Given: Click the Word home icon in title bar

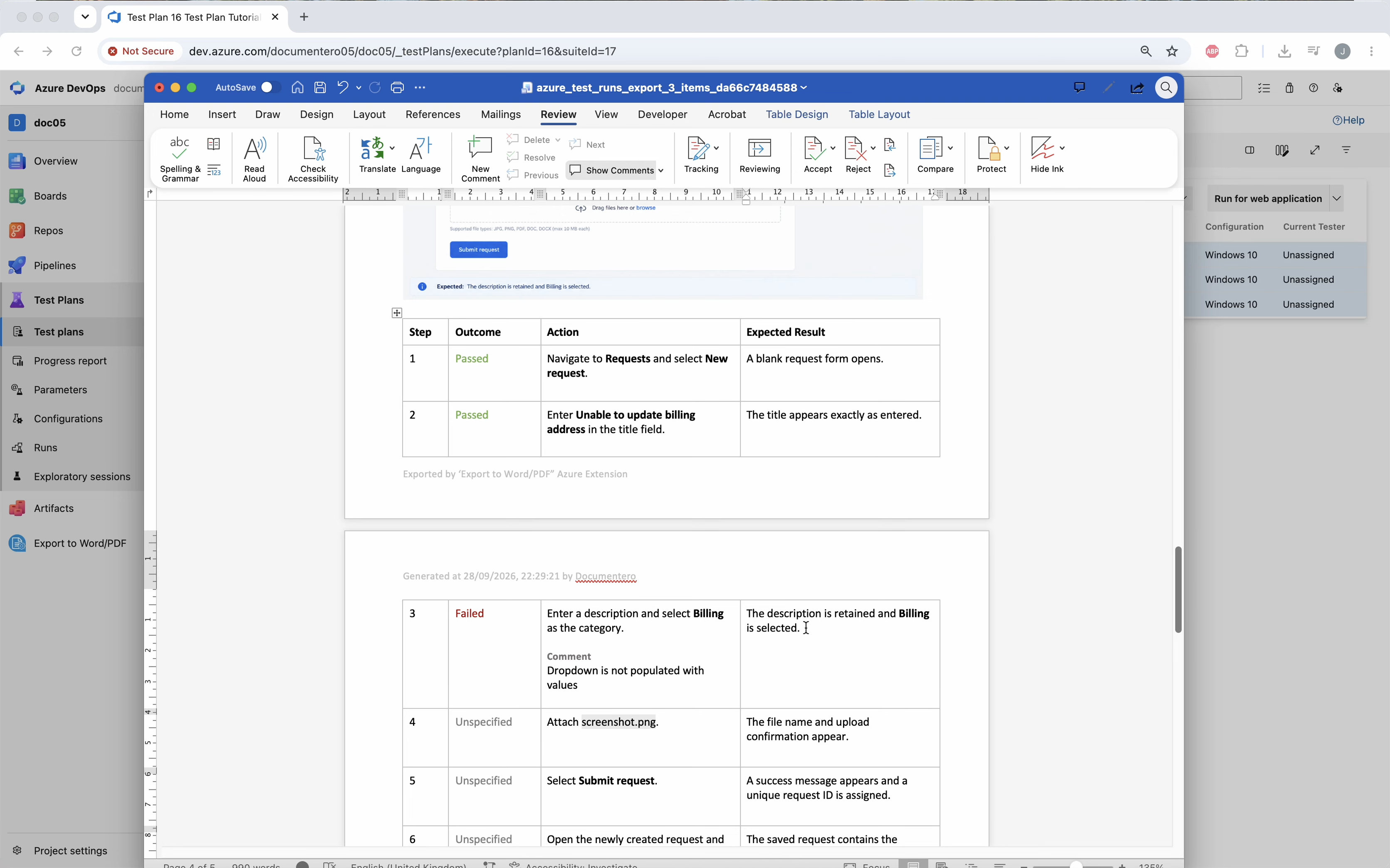Looking at the screenshot, I should coord(297,87).
